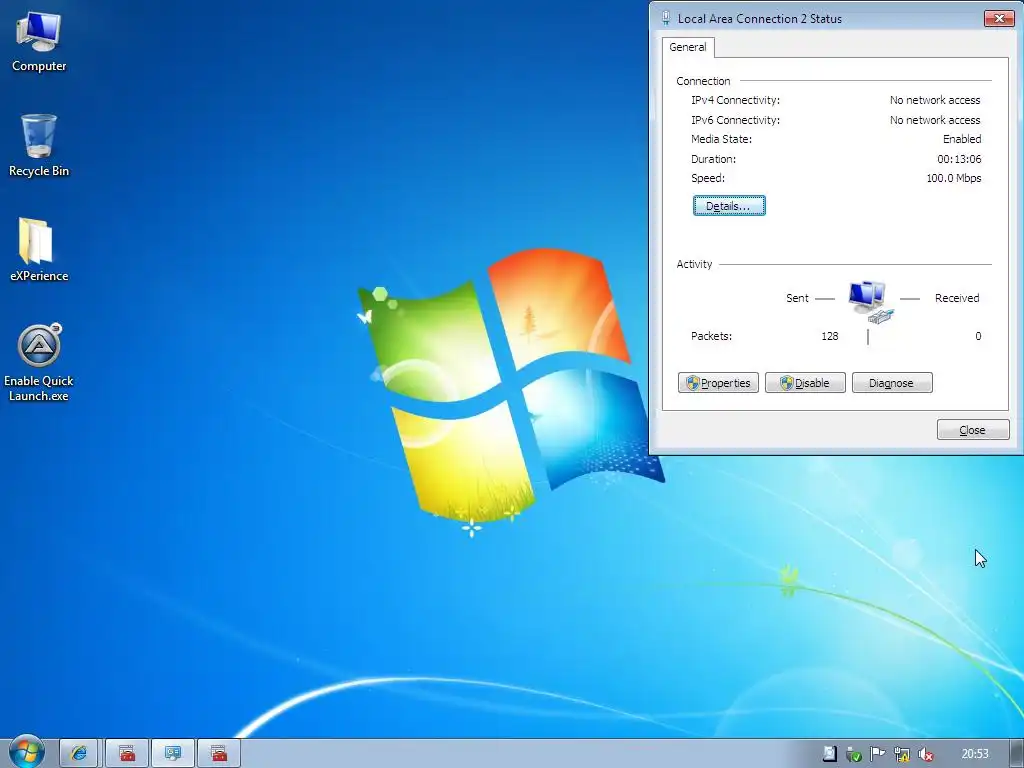Click the Media State value "Enabled"
The height and width of the screenshot is (768, 1024).
(x=962, y=139)
